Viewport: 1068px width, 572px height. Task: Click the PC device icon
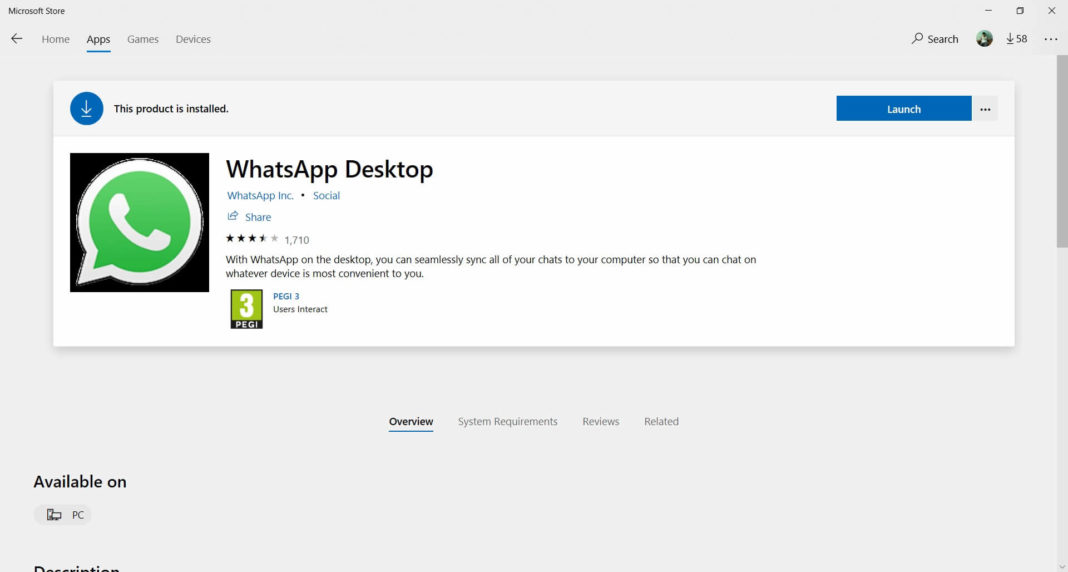(54, 515)
